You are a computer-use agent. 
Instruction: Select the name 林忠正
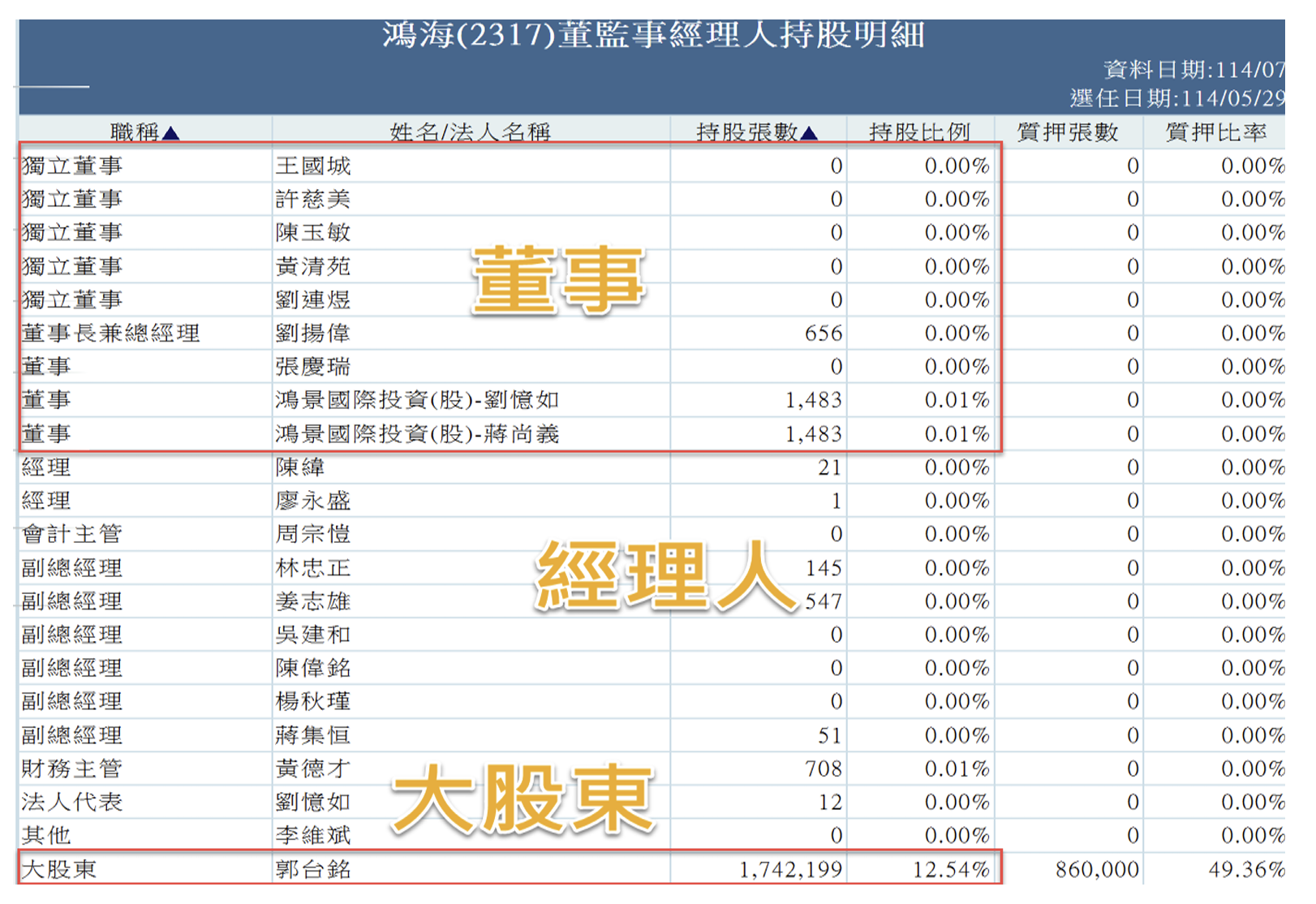[312, 568]
